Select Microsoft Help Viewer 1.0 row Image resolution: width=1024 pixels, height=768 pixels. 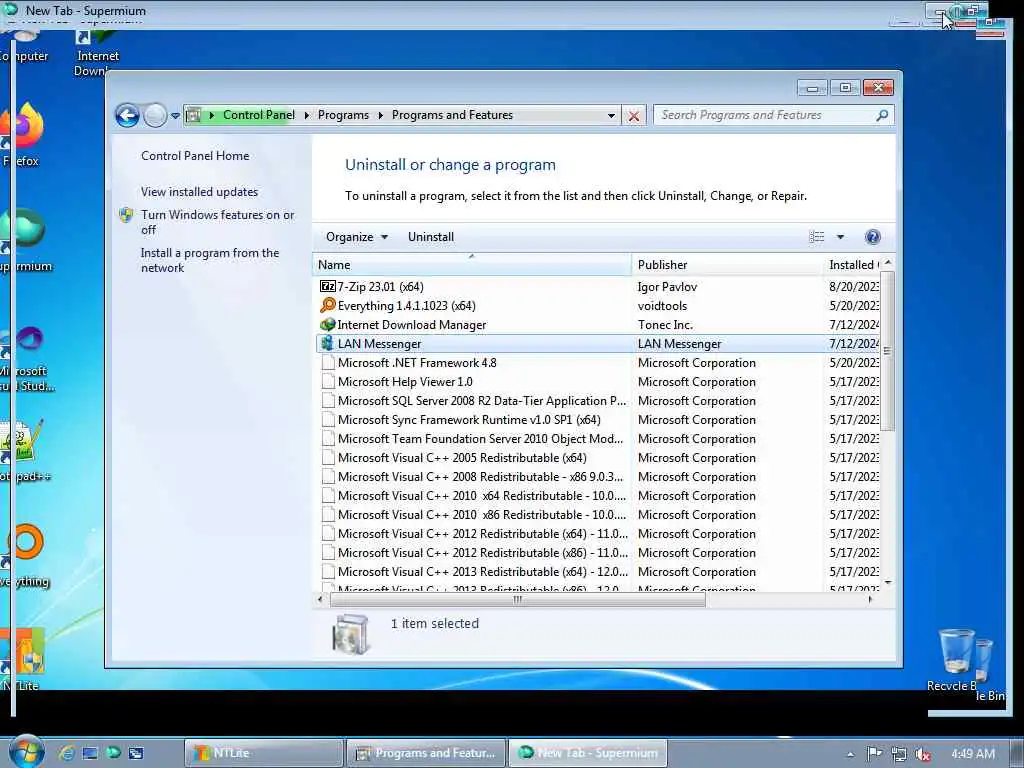(x=598, y=381)
